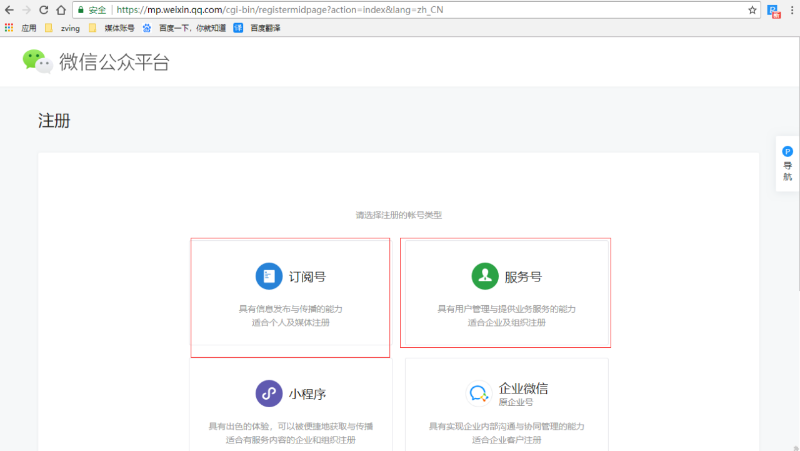Click the blue 订阅号 document icon
Image resolution: width=800 pixels, height=451 pixels.
(x=269, y=276)
